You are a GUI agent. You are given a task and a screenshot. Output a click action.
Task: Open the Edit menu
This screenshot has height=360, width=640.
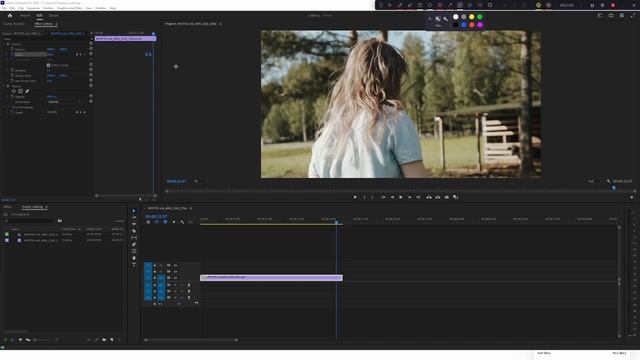tap(12, 8)
